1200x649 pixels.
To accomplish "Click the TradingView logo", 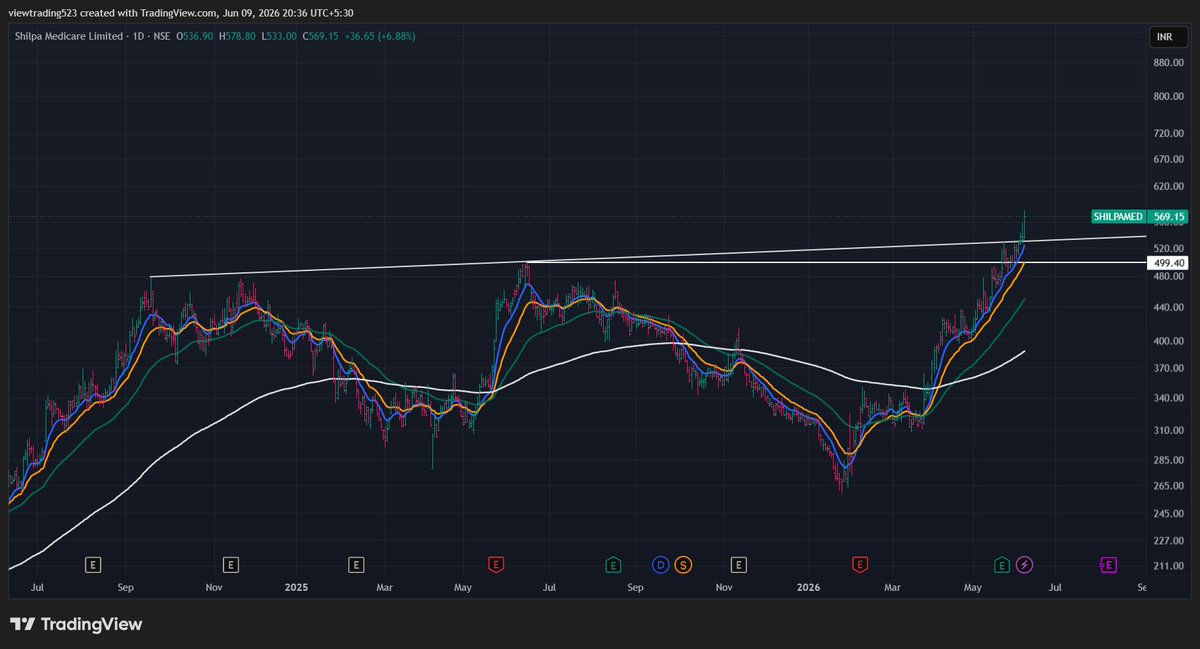I will (77, 624).
